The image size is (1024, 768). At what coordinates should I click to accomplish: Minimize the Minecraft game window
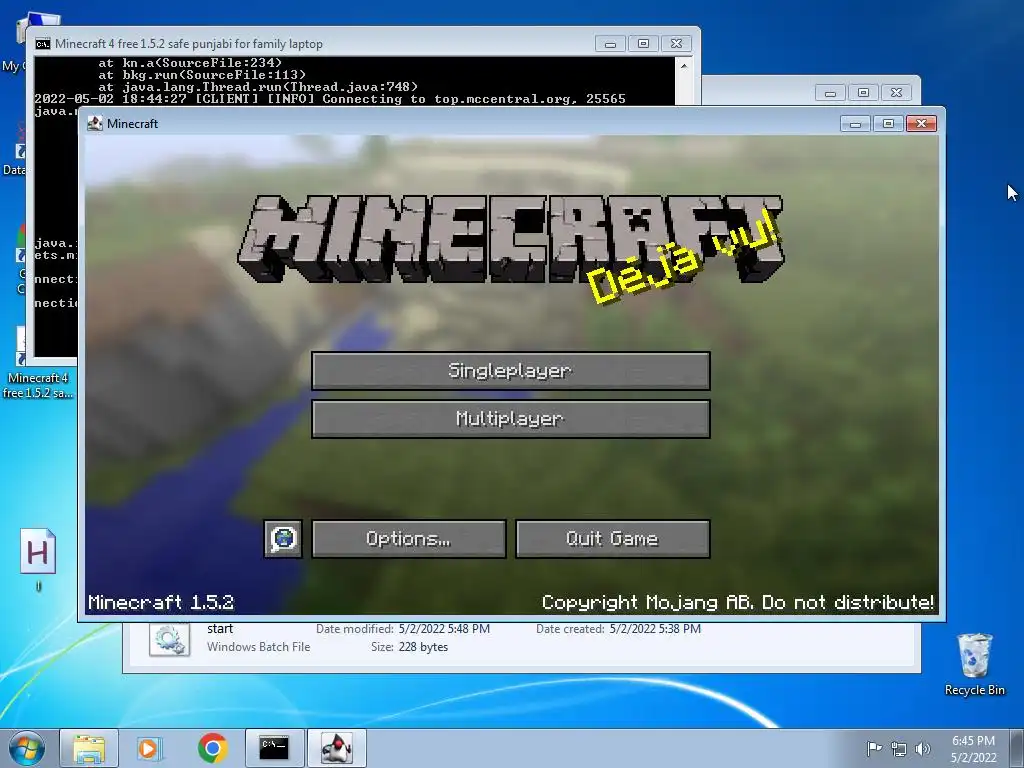coord(855,123)
